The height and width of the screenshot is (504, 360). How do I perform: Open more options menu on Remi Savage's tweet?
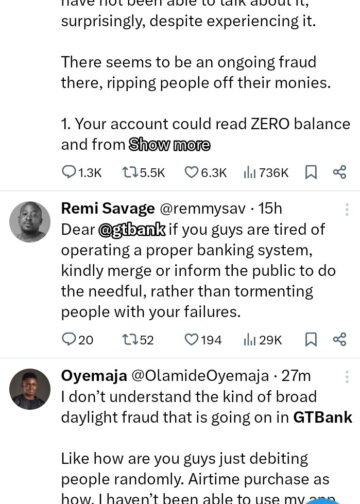[347, 209]
